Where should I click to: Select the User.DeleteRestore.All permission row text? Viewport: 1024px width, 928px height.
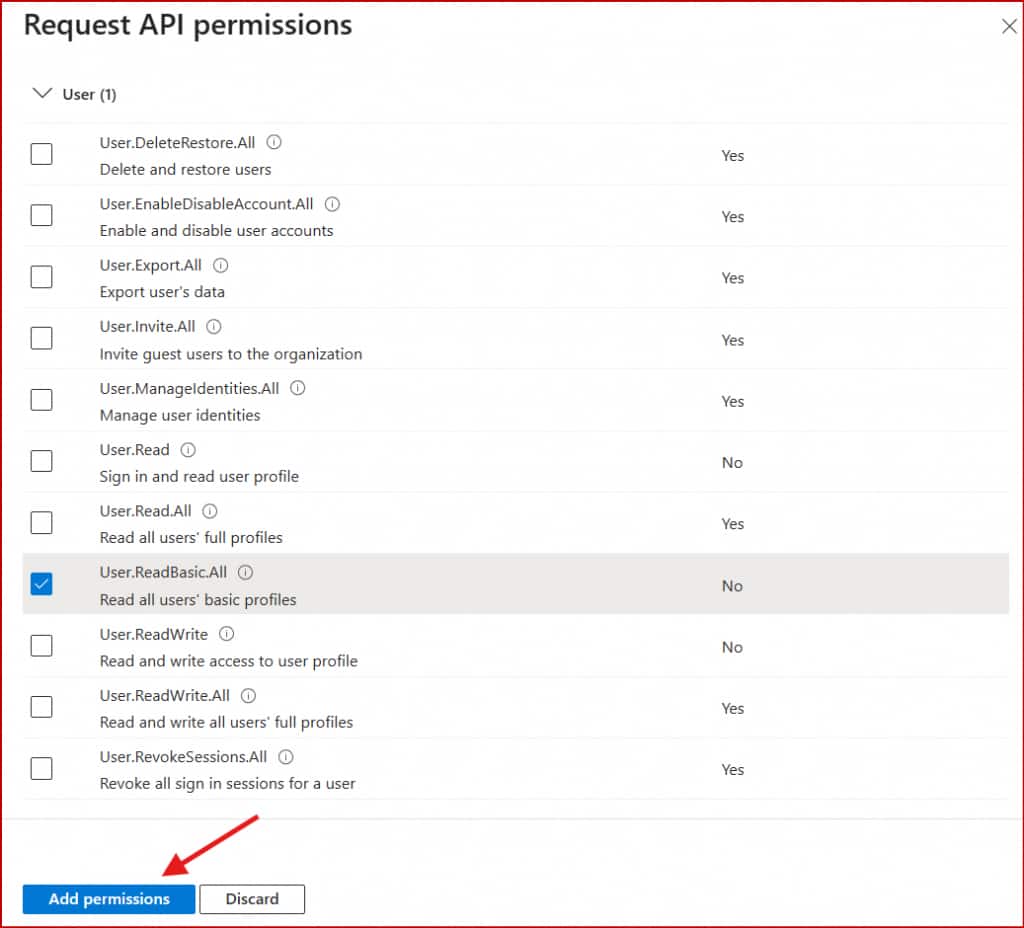(x=177, y=143)
